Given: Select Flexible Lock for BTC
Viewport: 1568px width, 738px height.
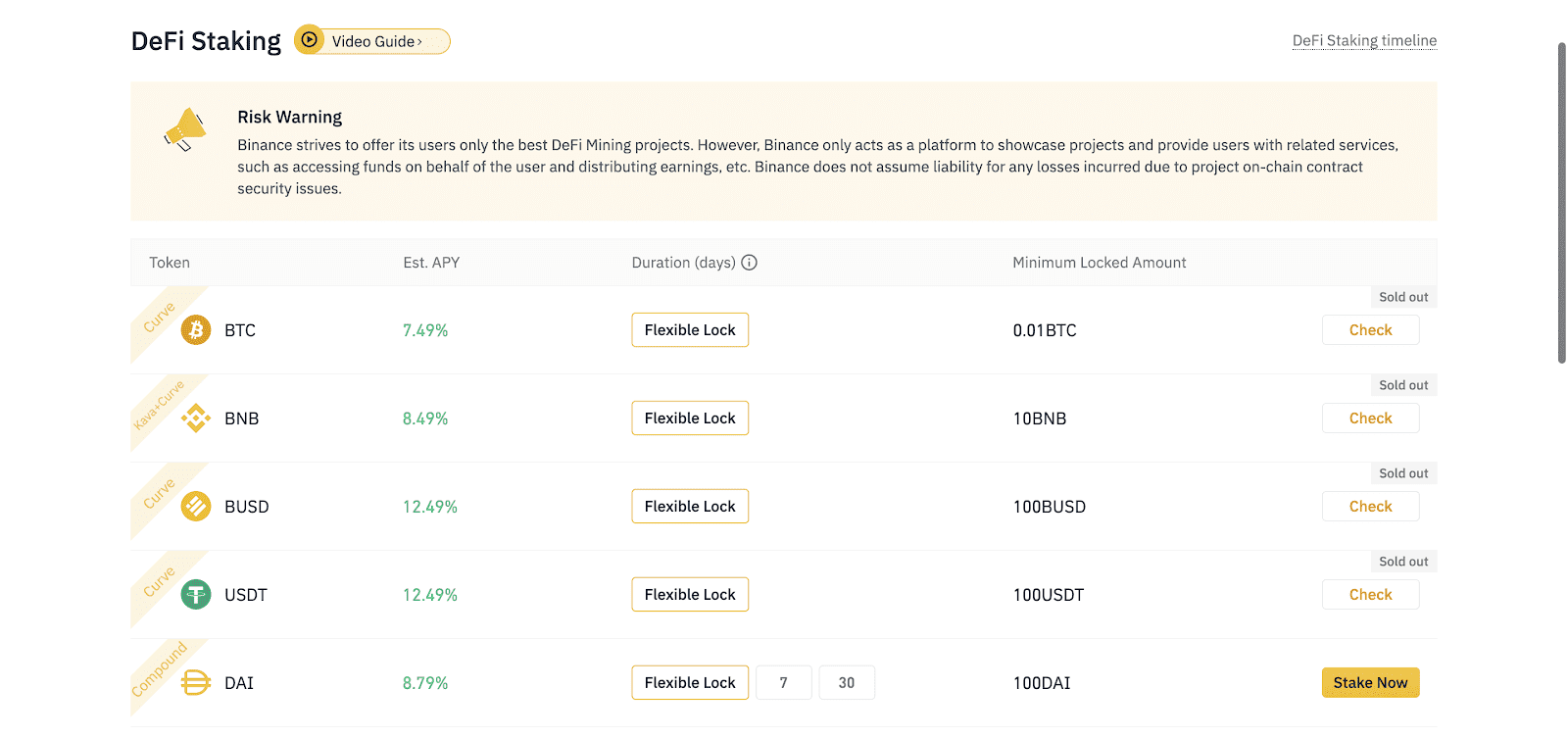Looking at the screenshot, I should coord(690,330).
